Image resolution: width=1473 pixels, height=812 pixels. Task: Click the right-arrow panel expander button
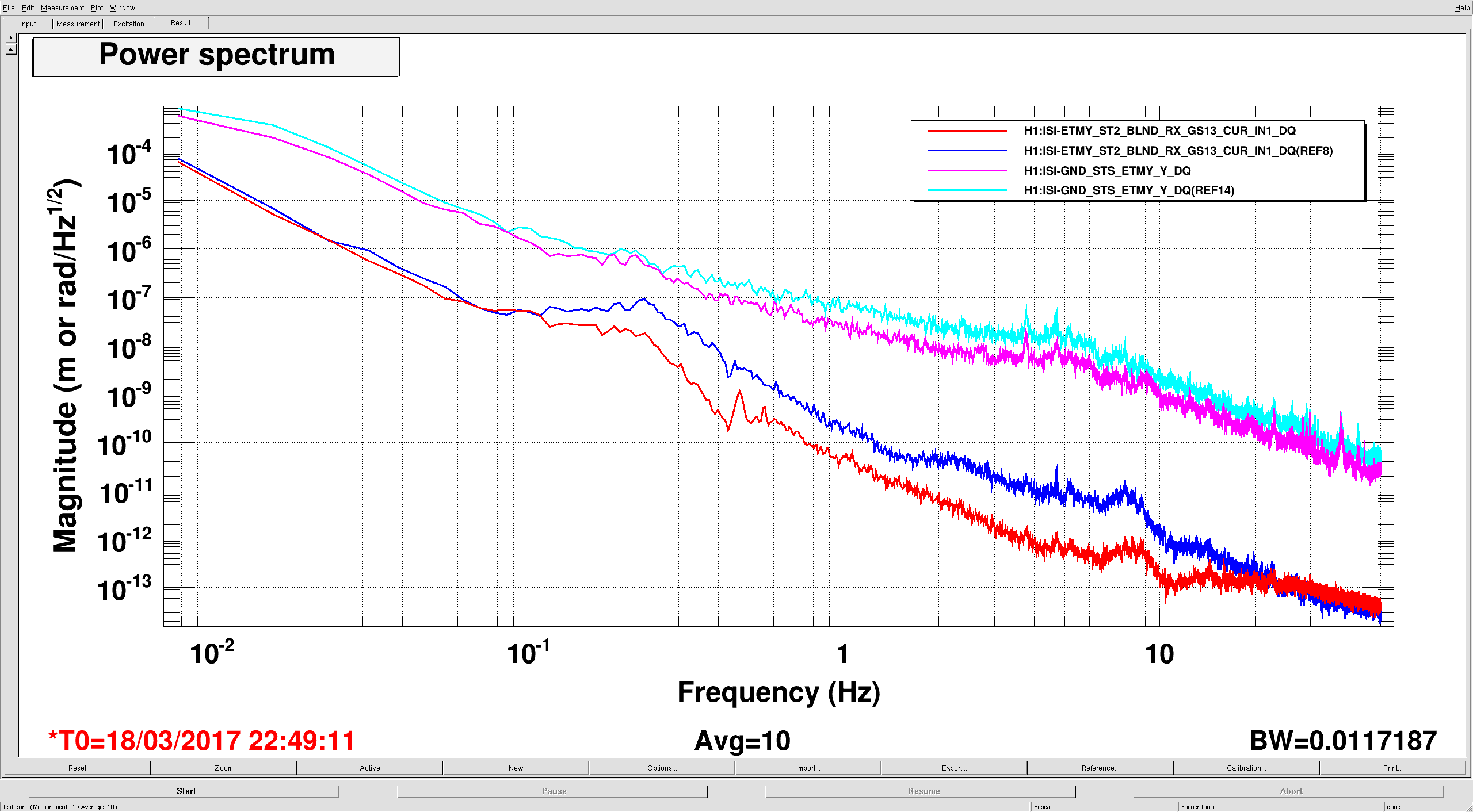point(10,38)
